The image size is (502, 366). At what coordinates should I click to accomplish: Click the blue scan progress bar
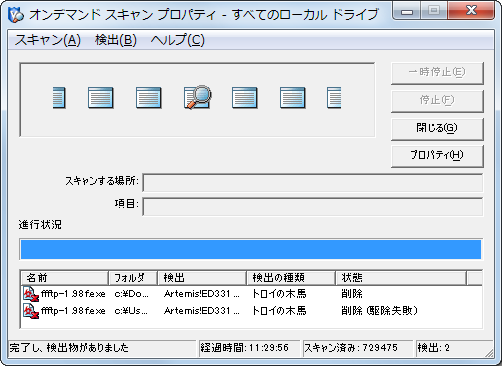point(251,249)
